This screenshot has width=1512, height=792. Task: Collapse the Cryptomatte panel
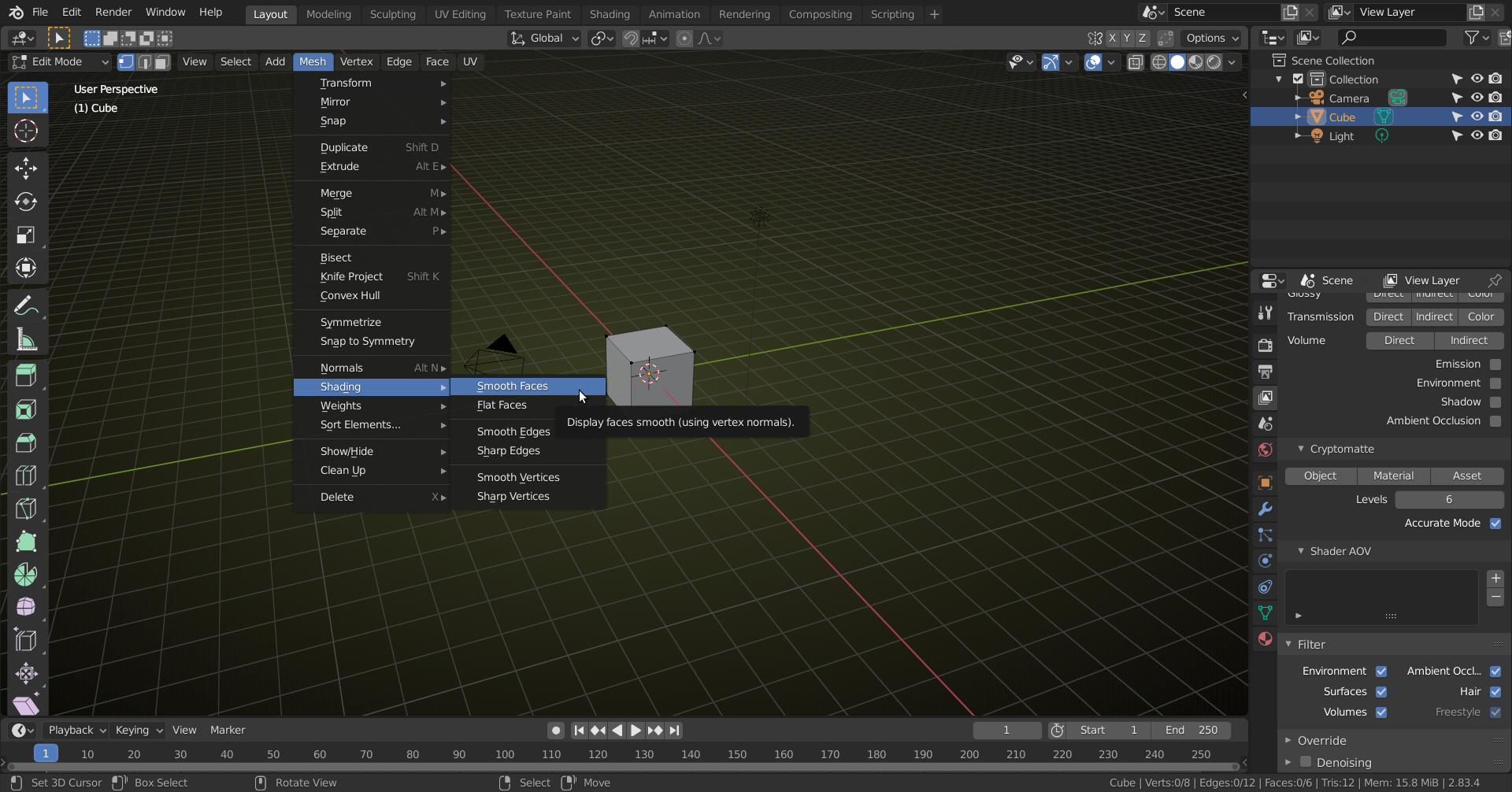[x=1301, y=449]
